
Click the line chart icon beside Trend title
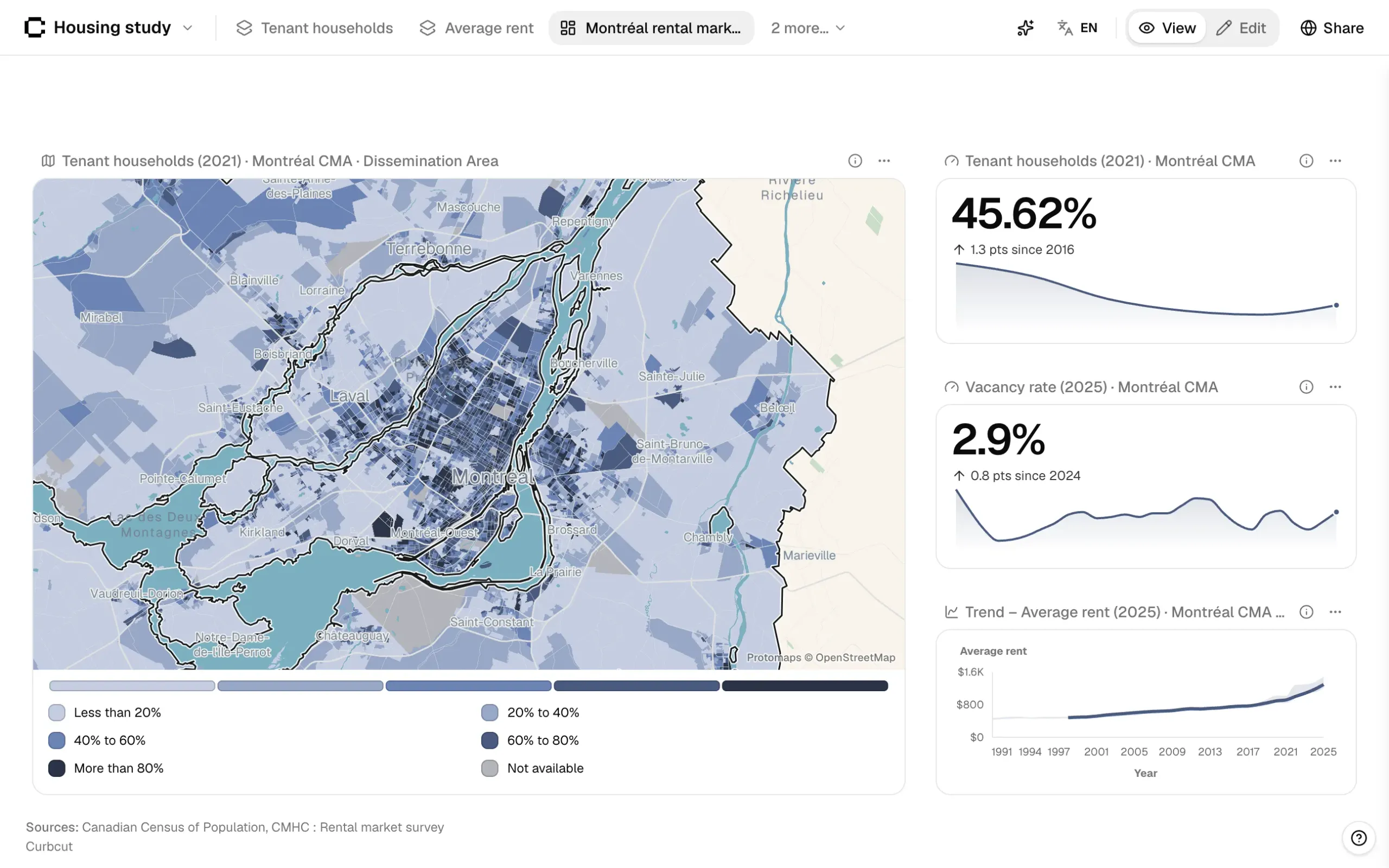pos(951,612)
